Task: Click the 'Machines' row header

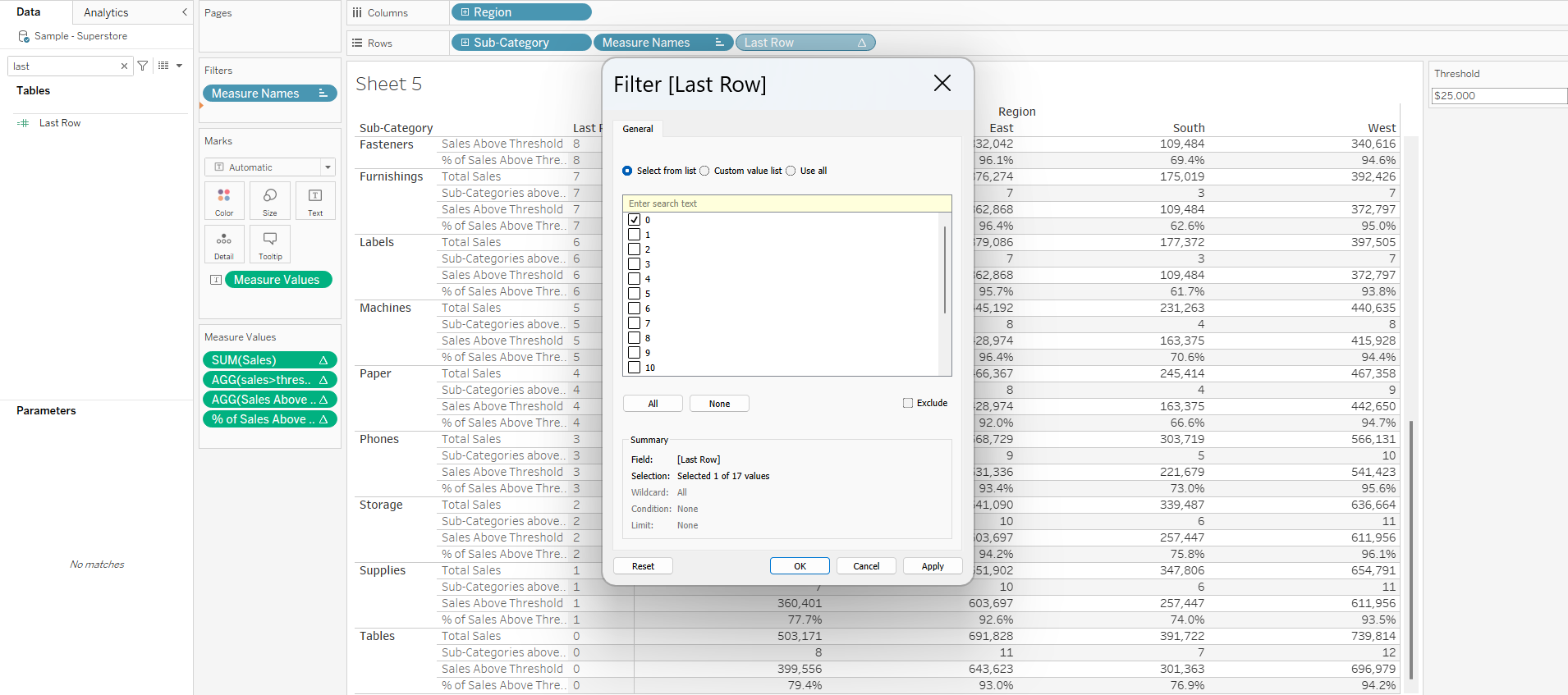Action: click(x=385, y=308)
